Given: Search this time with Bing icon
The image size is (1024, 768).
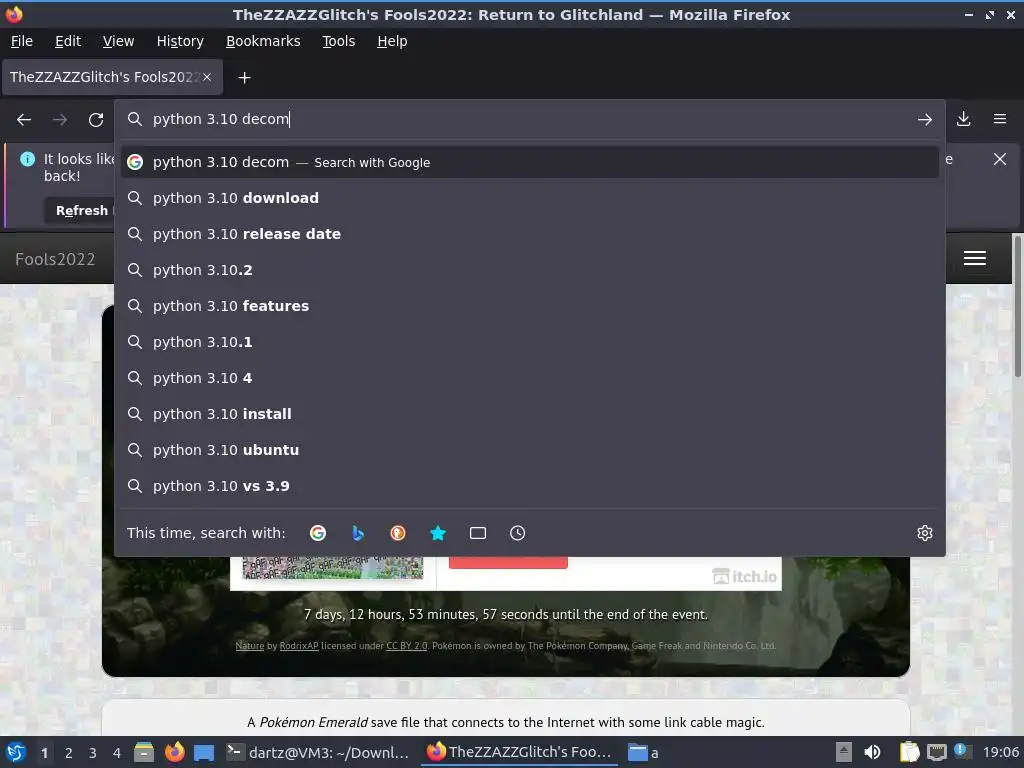Looking at the screenshot, I should 358,533.
